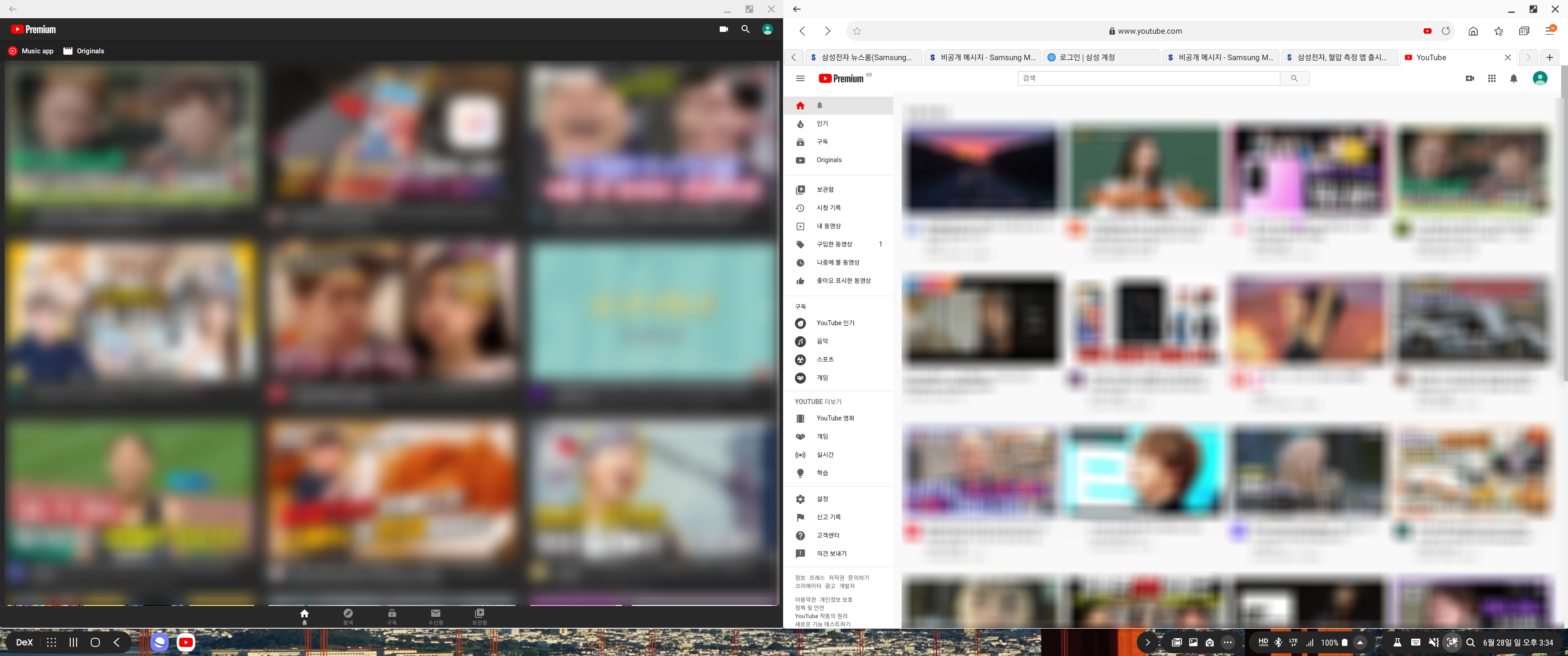Screen dimensions: 1568x656
Task: Open the Inbox tab in YouTube app
Action: pos(435,615)
